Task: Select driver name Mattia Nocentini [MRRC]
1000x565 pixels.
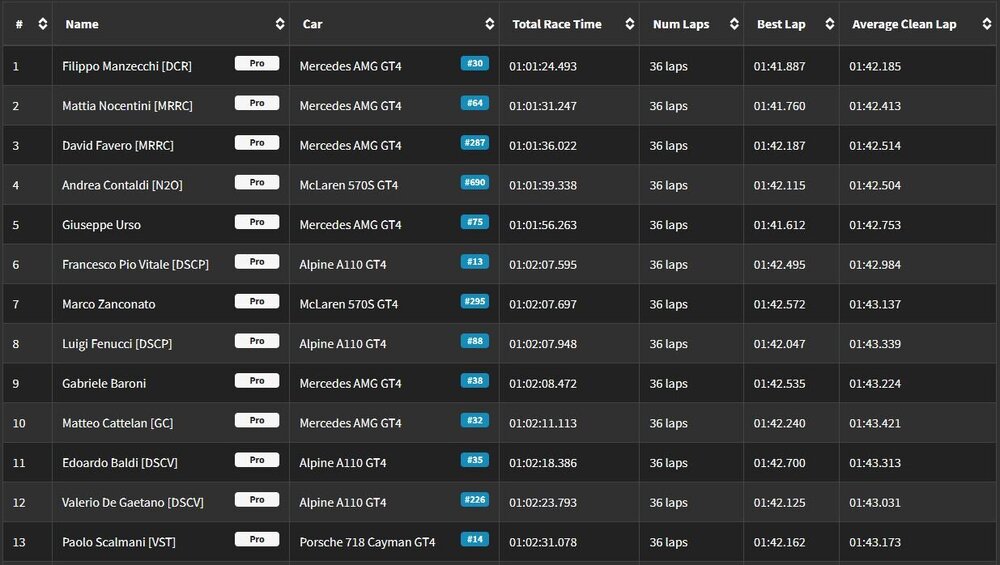Action: [x=127, y=106]
